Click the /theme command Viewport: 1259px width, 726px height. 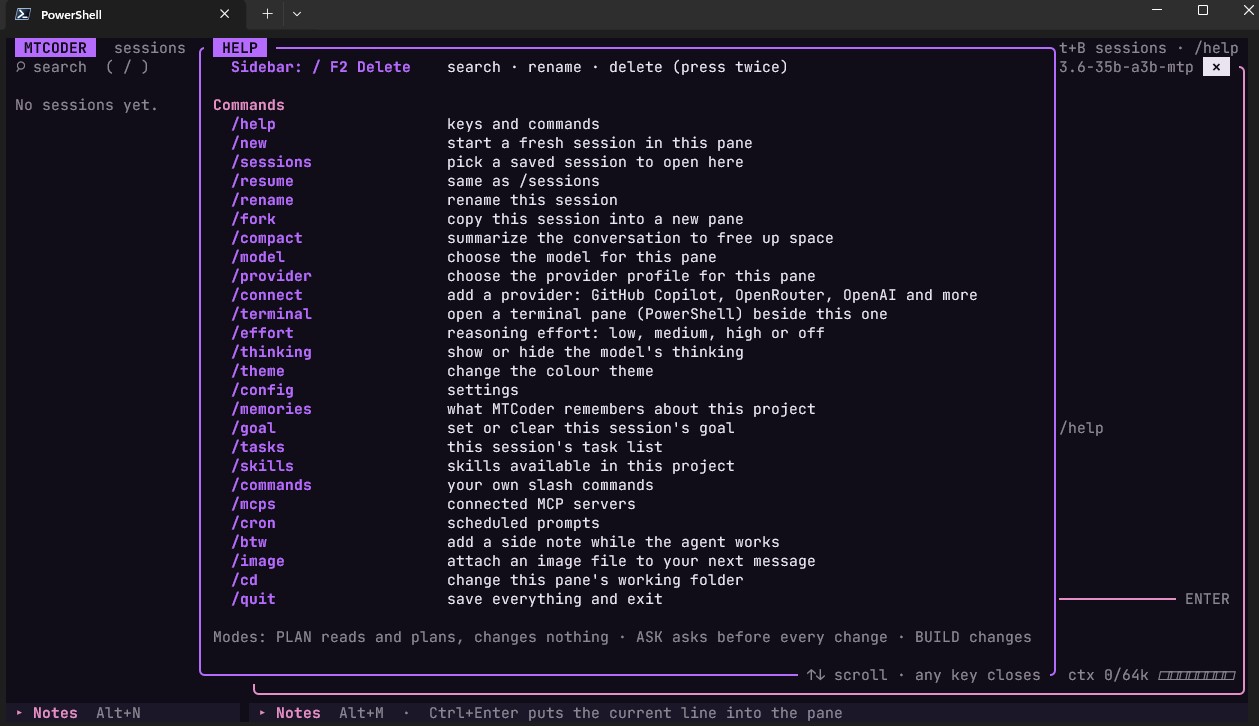click(x=258, y=371)
